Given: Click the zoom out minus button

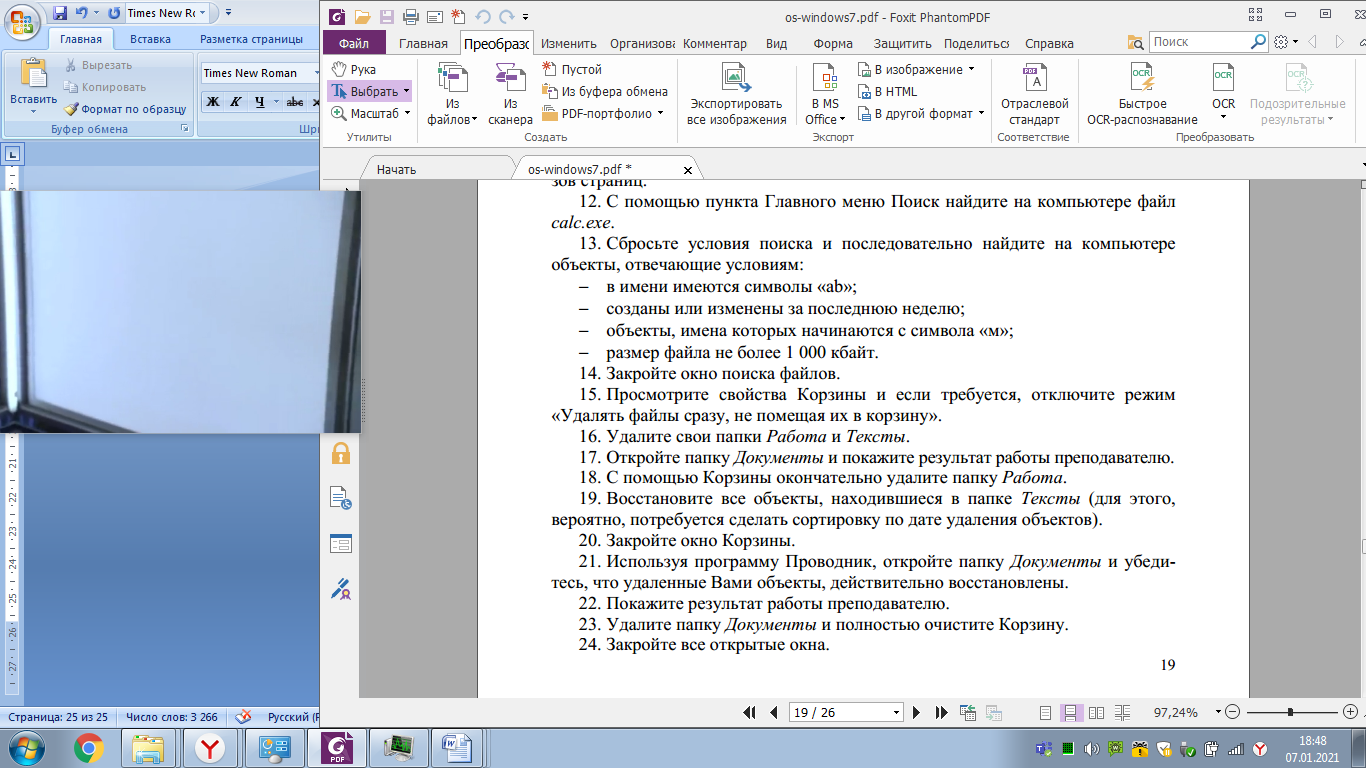Looking at the screenshot, I should tap(1232, 712).
